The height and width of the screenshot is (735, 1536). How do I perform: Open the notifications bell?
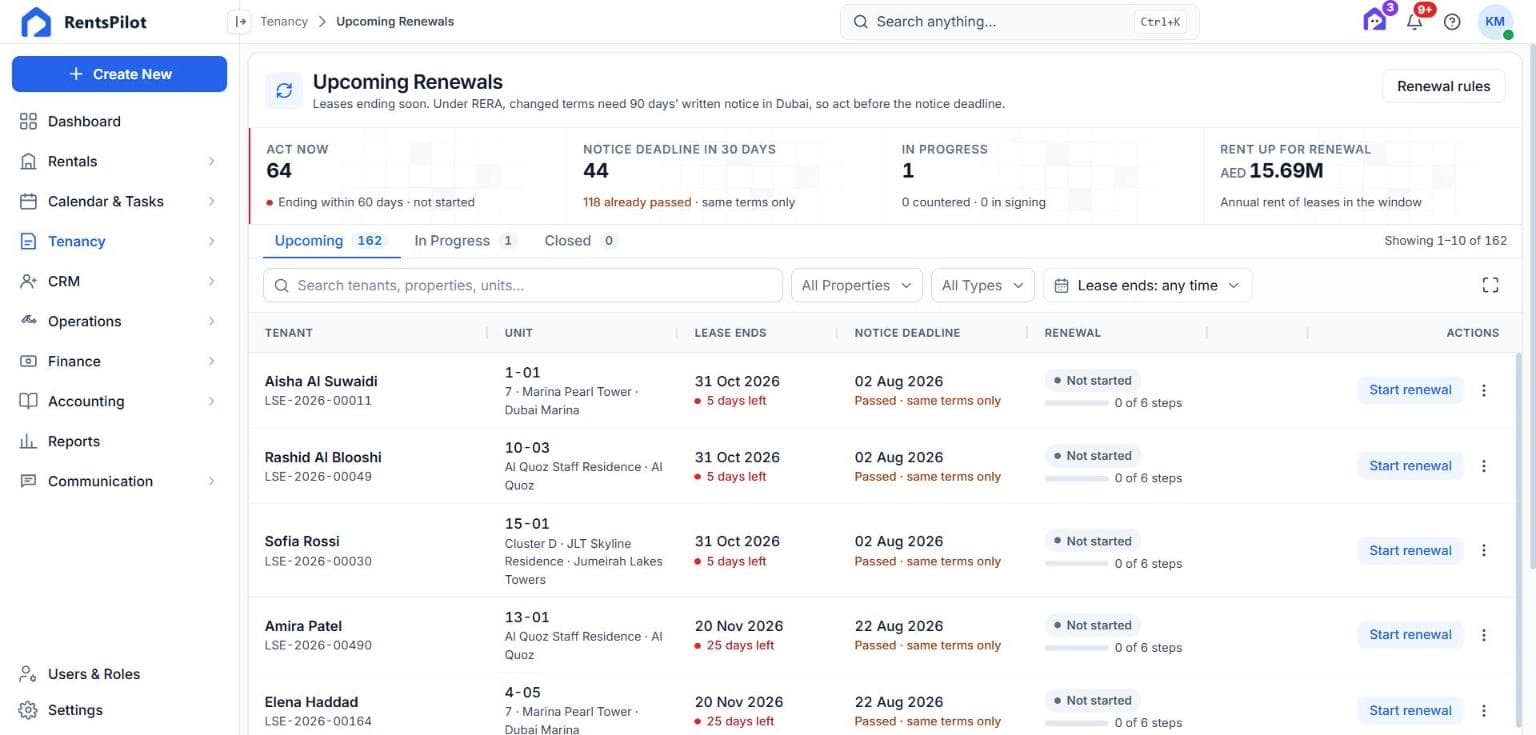[1414, 21]
